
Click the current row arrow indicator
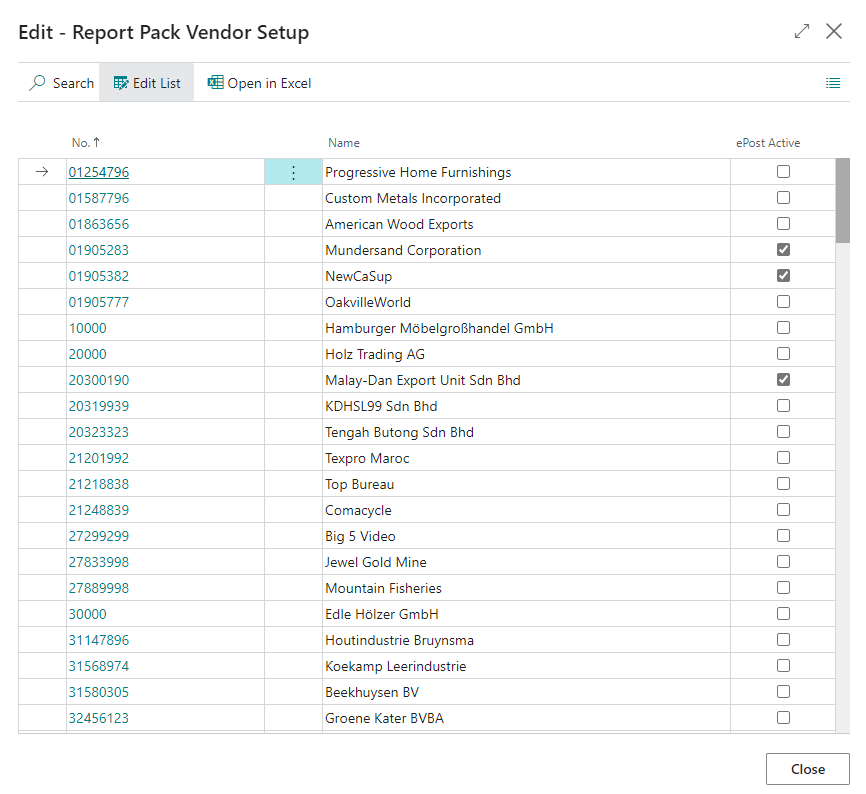41,171
